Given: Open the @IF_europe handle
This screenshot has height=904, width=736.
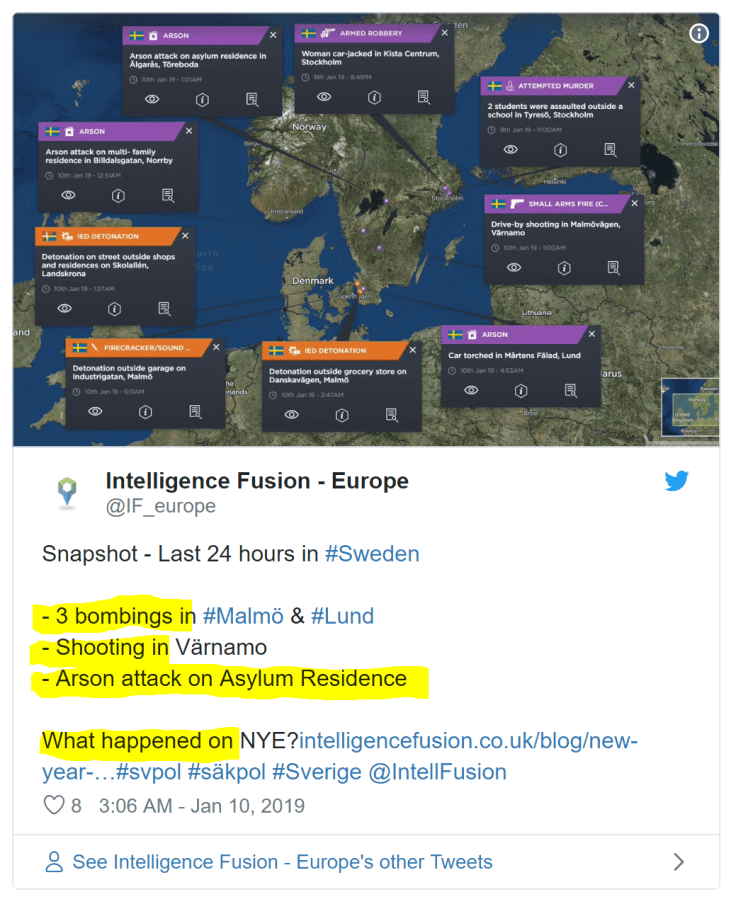Looking at the screenshot, I should pyautogui.click(x=161, y=506).
